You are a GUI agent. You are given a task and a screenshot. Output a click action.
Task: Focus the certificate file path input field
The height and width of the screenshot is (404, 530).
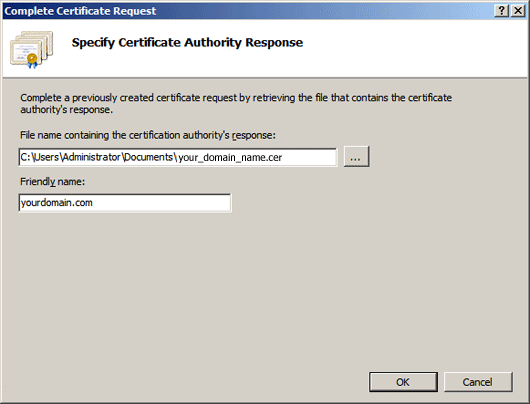click(x=178, y=157)
